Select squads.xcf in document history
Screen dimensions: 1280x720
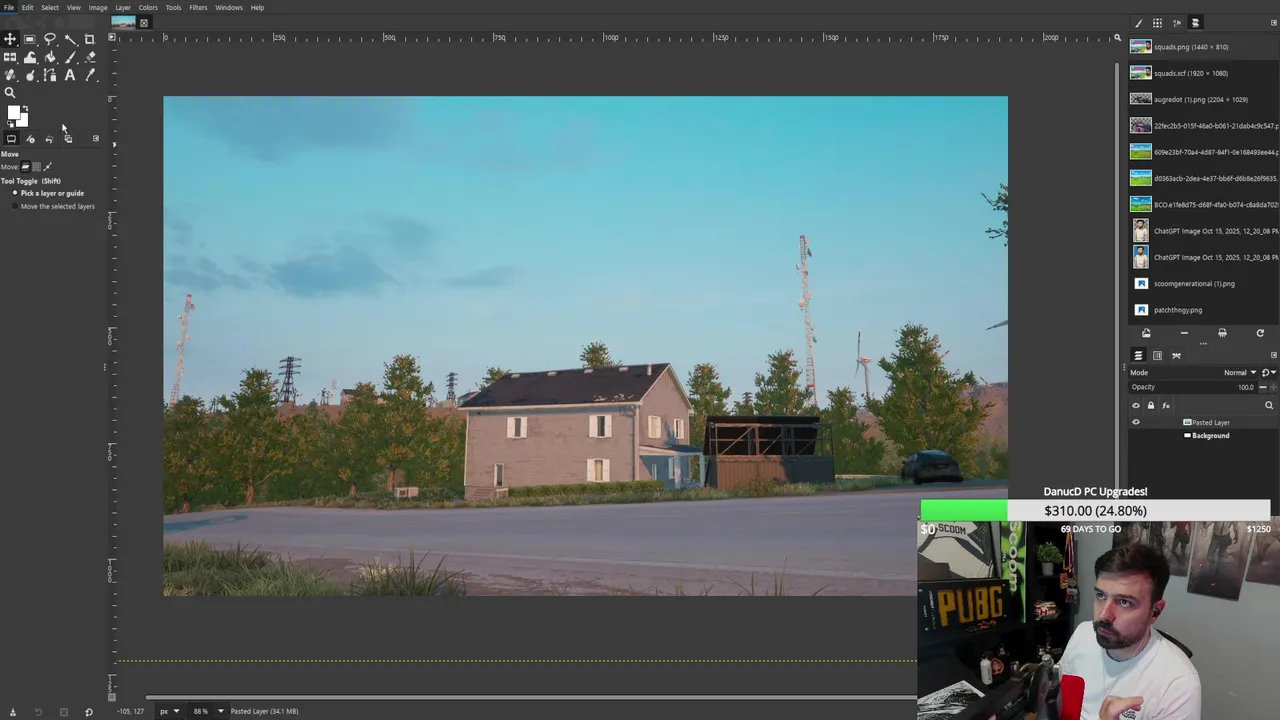click(x=1203, y=73)
